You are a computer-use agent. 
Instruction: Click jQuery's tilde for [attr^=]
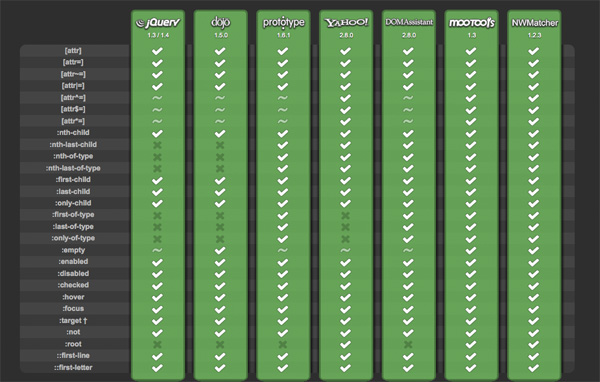pos(157,98)
